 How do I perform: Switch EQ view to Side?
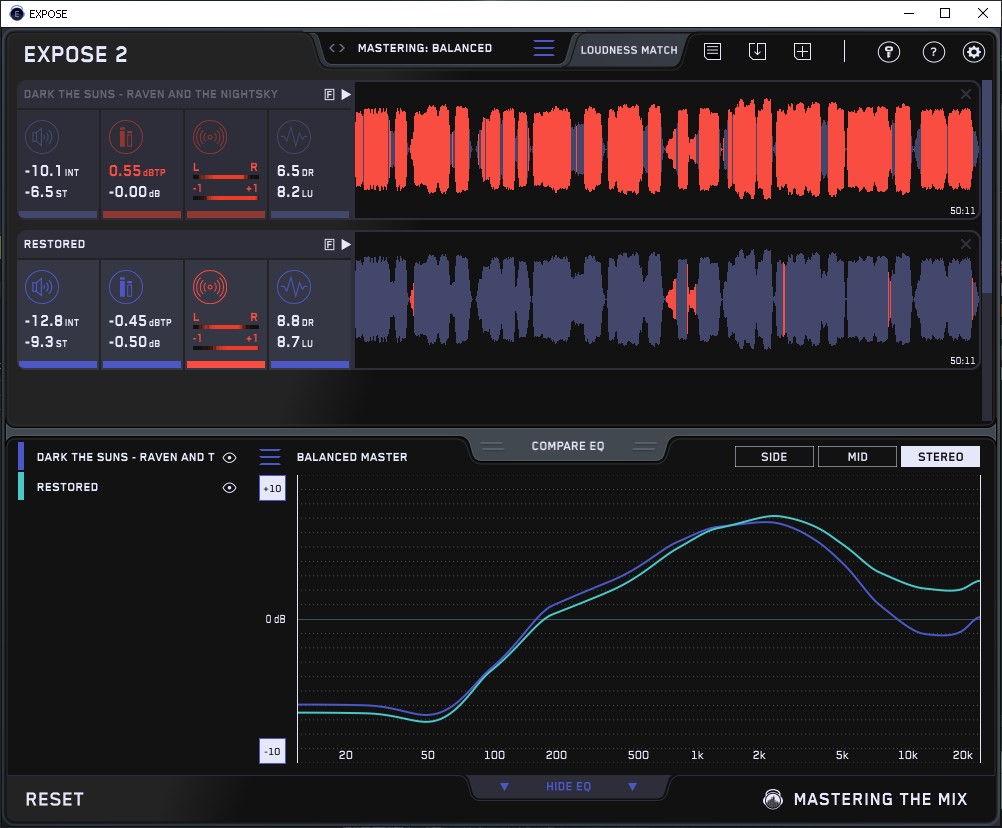click(774, 457)
